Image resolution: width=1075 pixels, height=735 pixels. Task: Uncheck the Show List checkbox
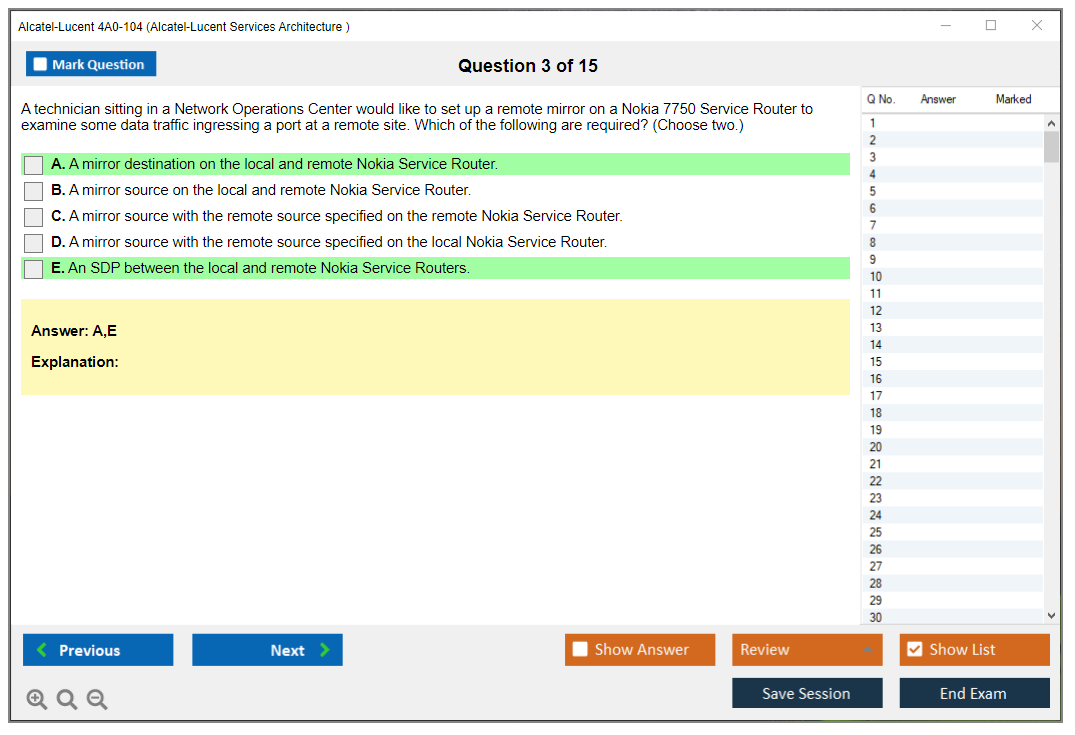(914, 650)
